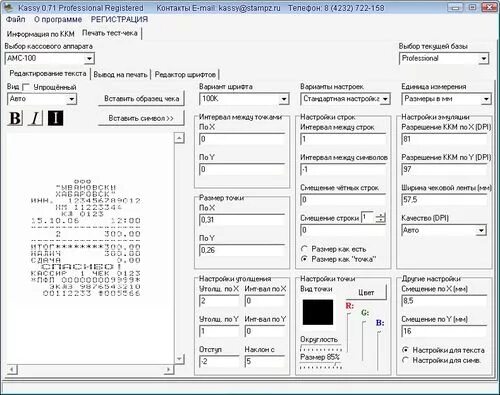The width and height of the screenshot is (500, 395).
Task: Click the blue B color channel slider
Action: 379,350
